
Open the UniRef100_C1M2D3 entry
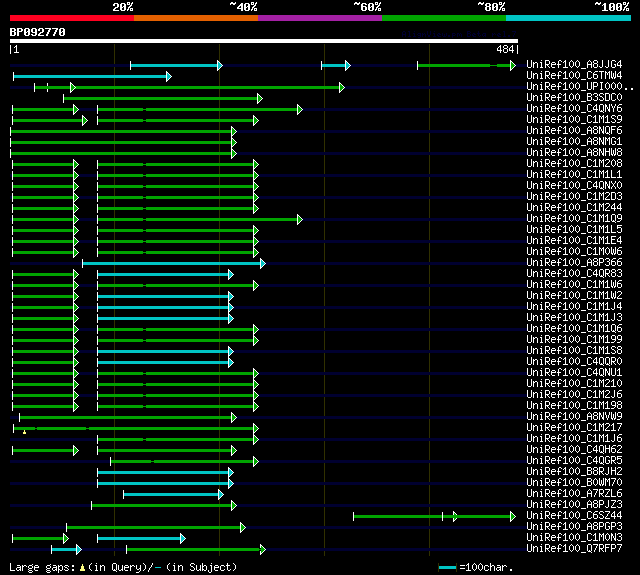coord(574,197)
